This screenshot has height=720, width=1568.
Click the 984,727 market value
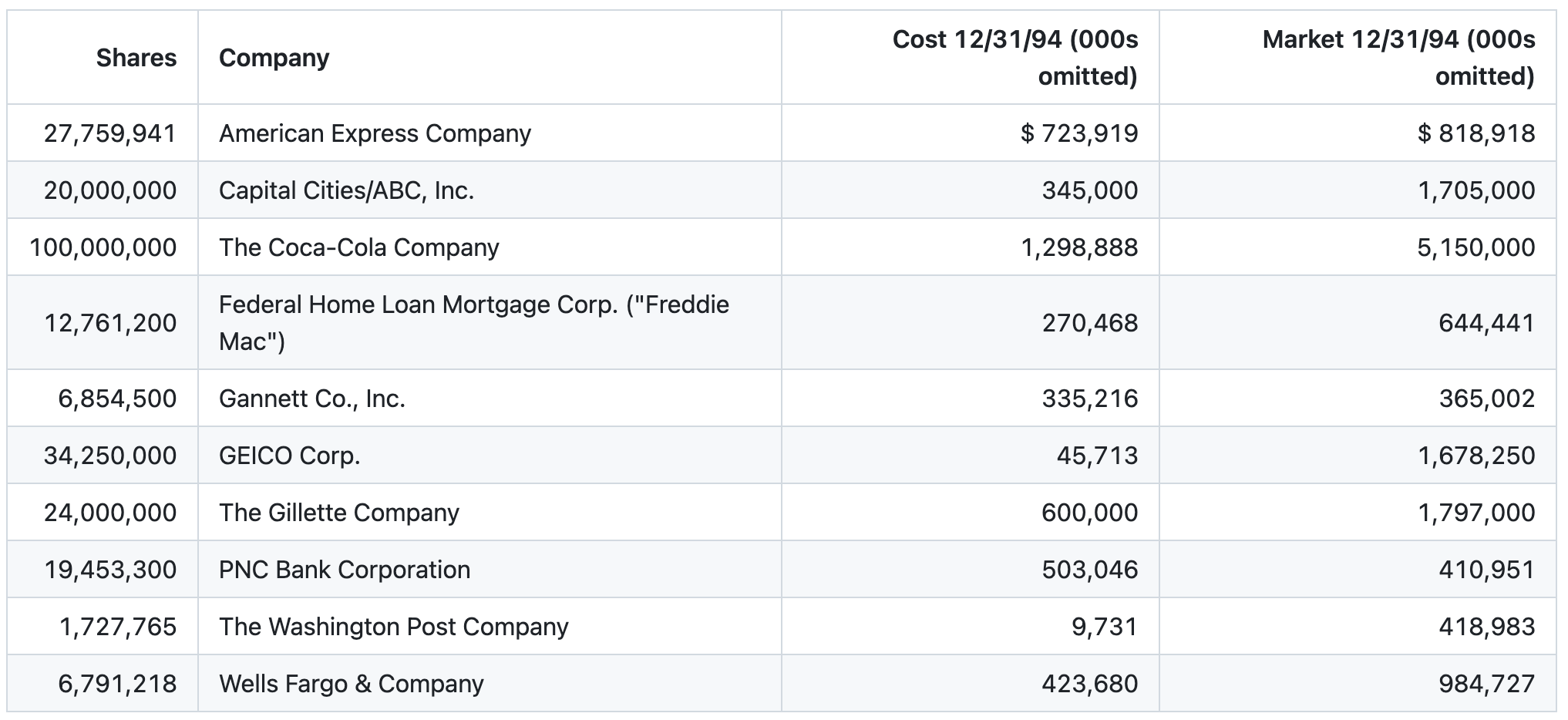[x=1486, y=684]
